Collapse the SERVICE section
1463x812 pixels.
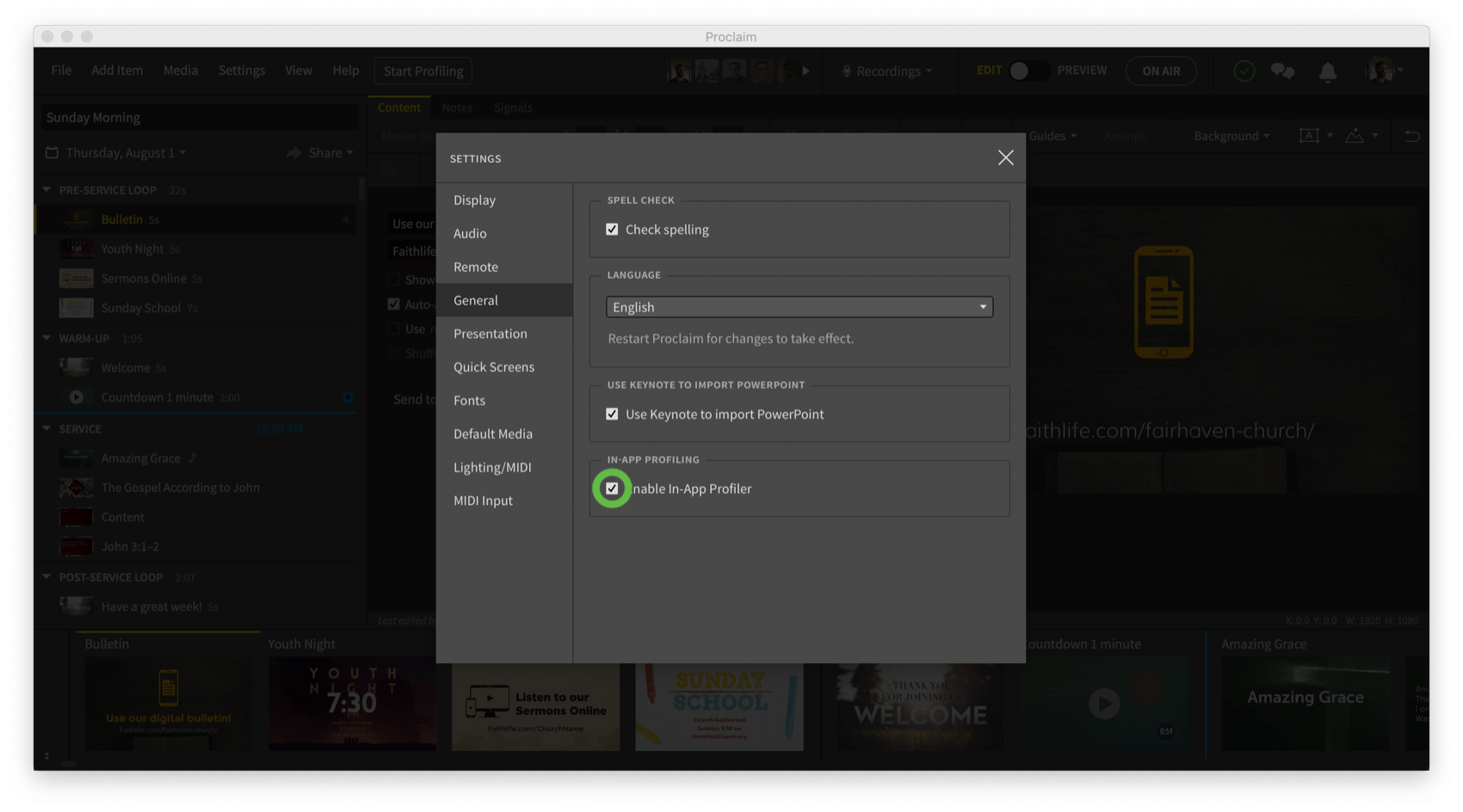46,429
